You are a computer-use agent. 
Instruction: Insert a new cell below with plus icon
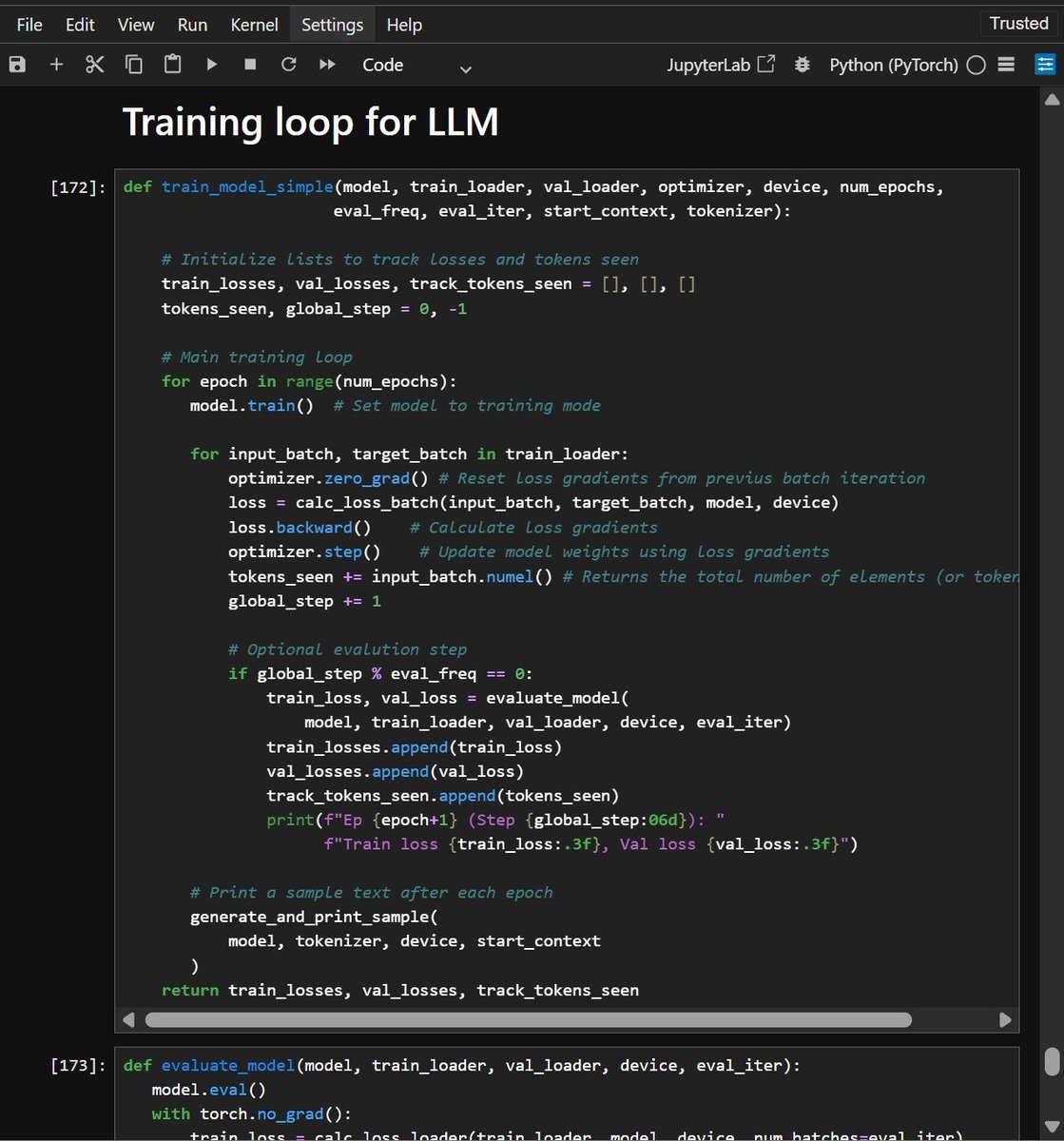(56, 65)
